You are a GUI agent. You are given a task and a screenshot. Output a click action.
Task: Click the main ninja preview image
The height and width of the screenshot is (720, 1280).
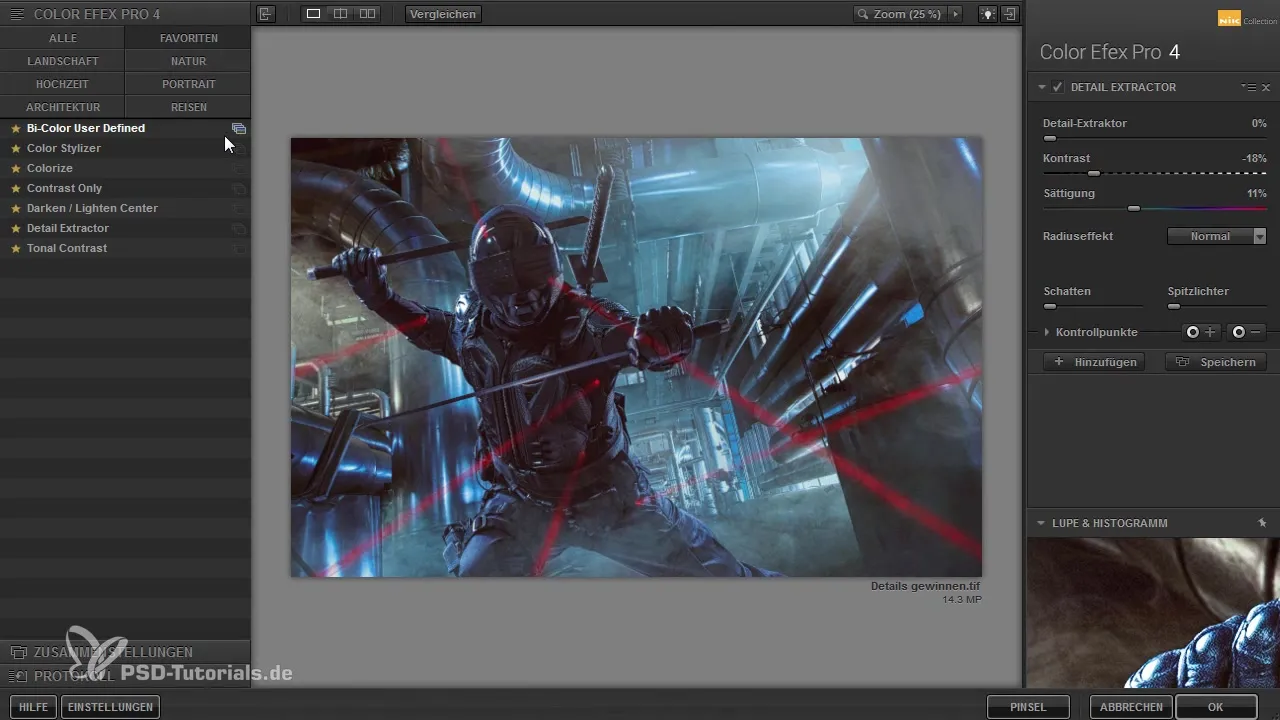tap(636, 357)
